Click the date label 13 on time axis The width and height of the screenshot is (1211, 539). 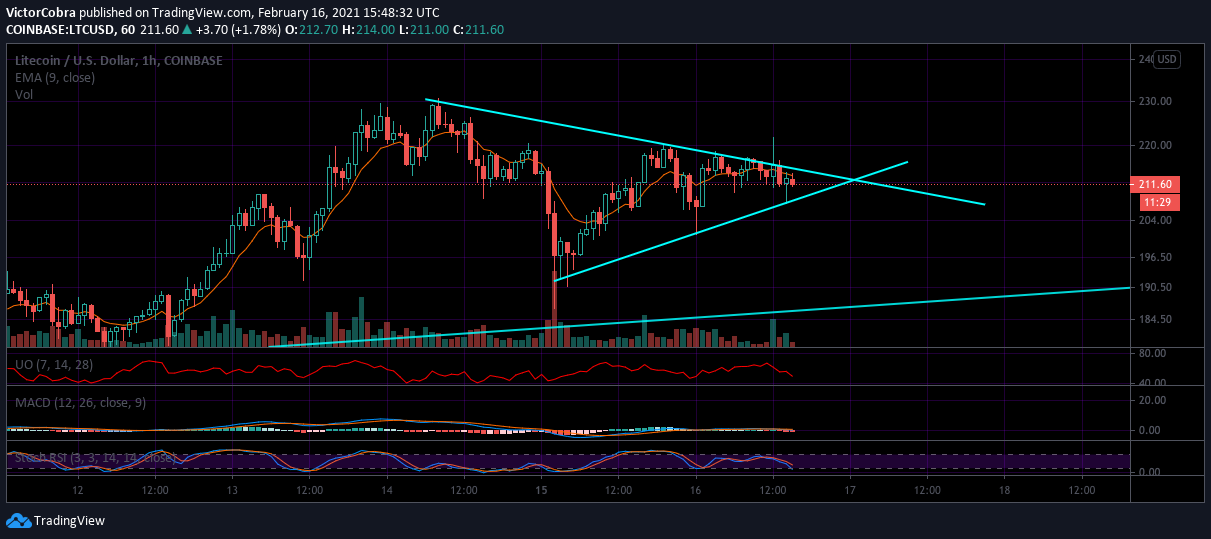[x=231, y=492]
